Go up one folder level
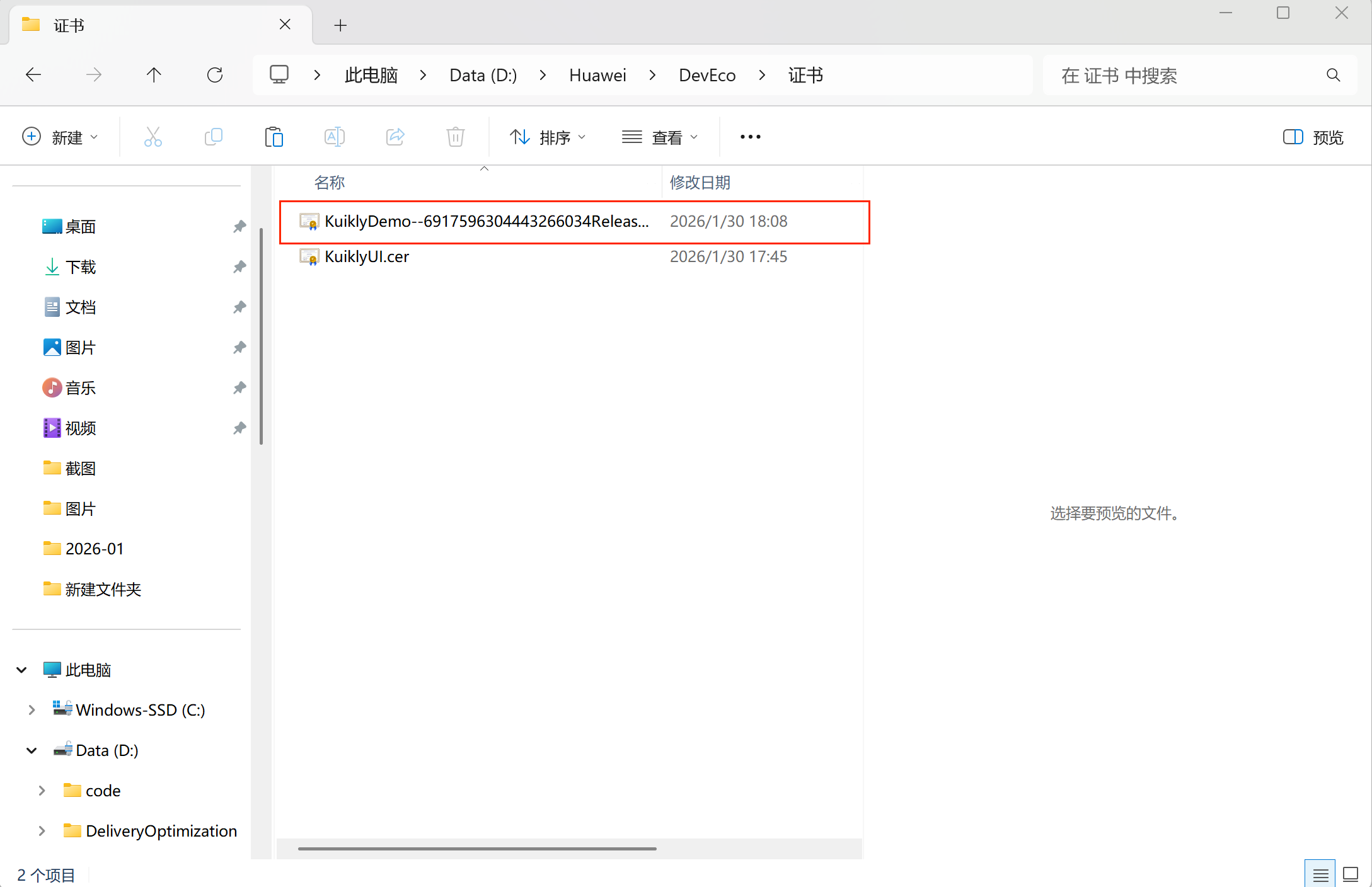Image resolution: width=1372 pixels, height=887 pixels. click(154, 76)
